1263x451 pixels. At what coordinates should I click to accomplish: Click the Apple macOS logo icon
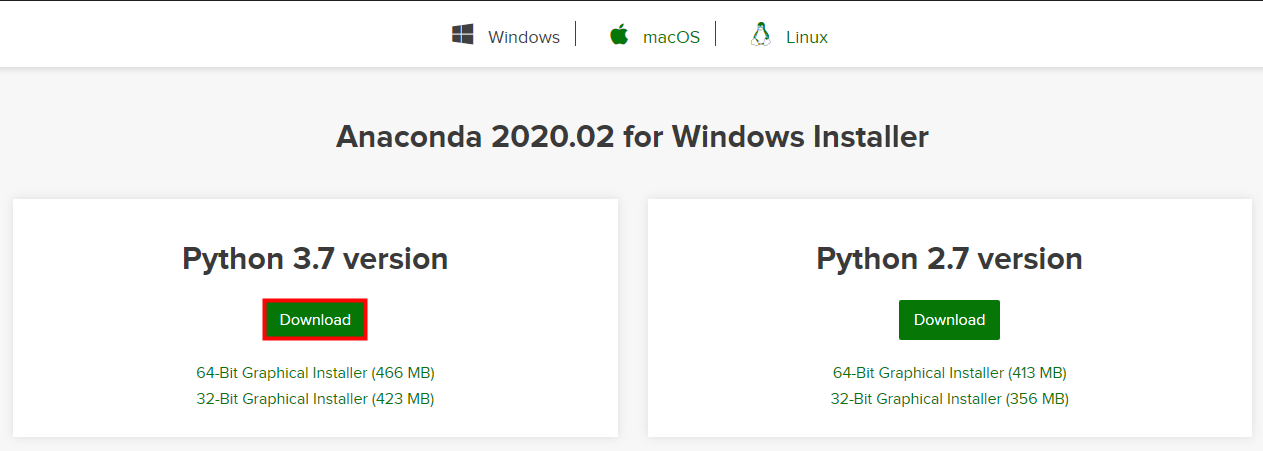tap(619, 36)
